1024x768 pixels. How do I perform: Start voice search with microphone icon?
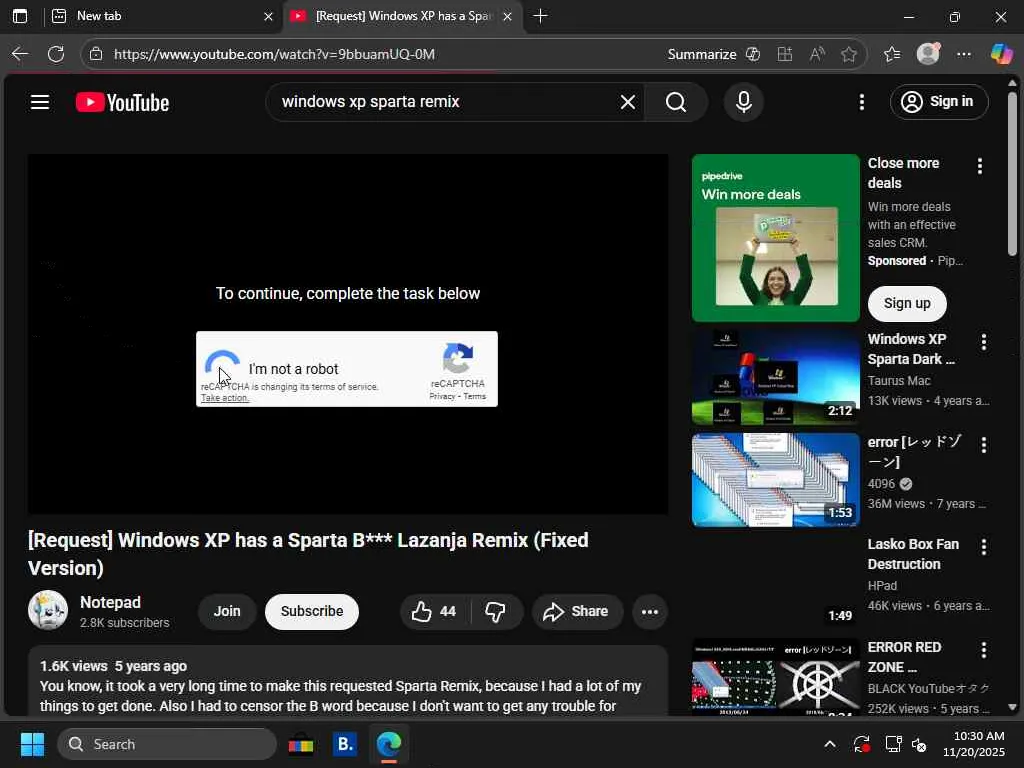tap(743, 102)
